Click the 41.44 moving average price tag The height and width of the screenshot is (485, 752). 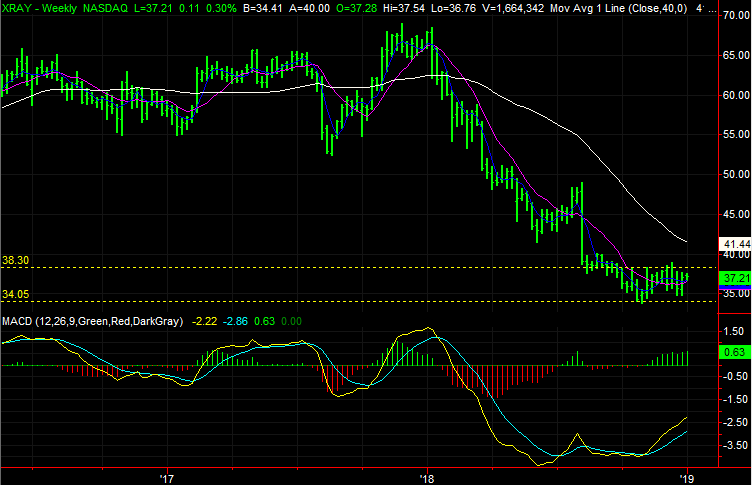point(735,243)
